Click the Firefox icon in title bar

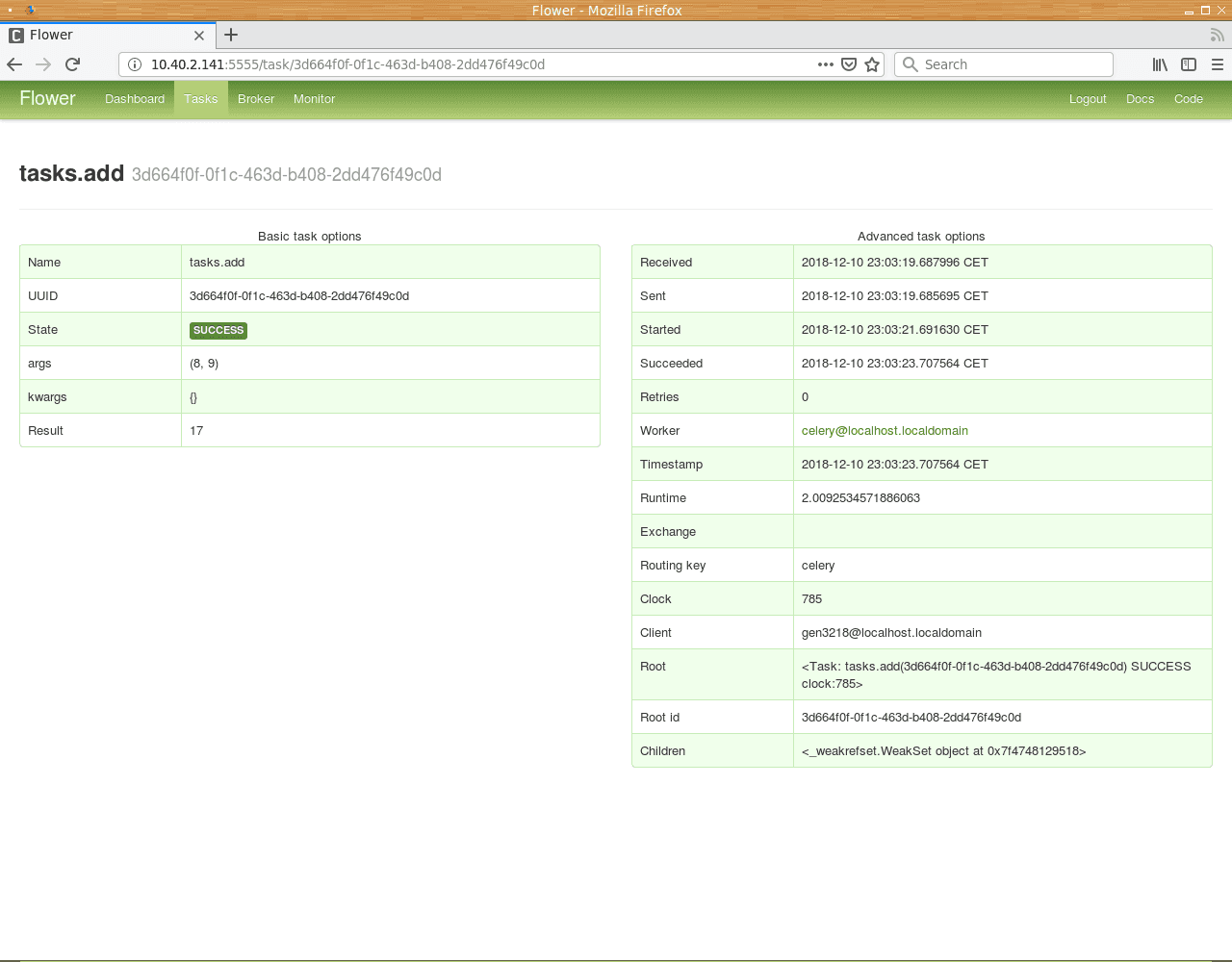(30, 11)
